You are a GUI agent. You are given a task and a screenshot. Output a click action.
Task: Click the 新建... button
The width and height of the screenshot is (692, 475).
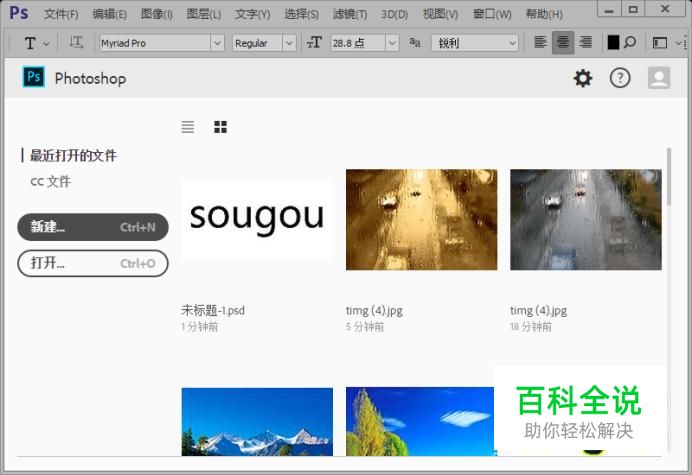click(93, 227)
